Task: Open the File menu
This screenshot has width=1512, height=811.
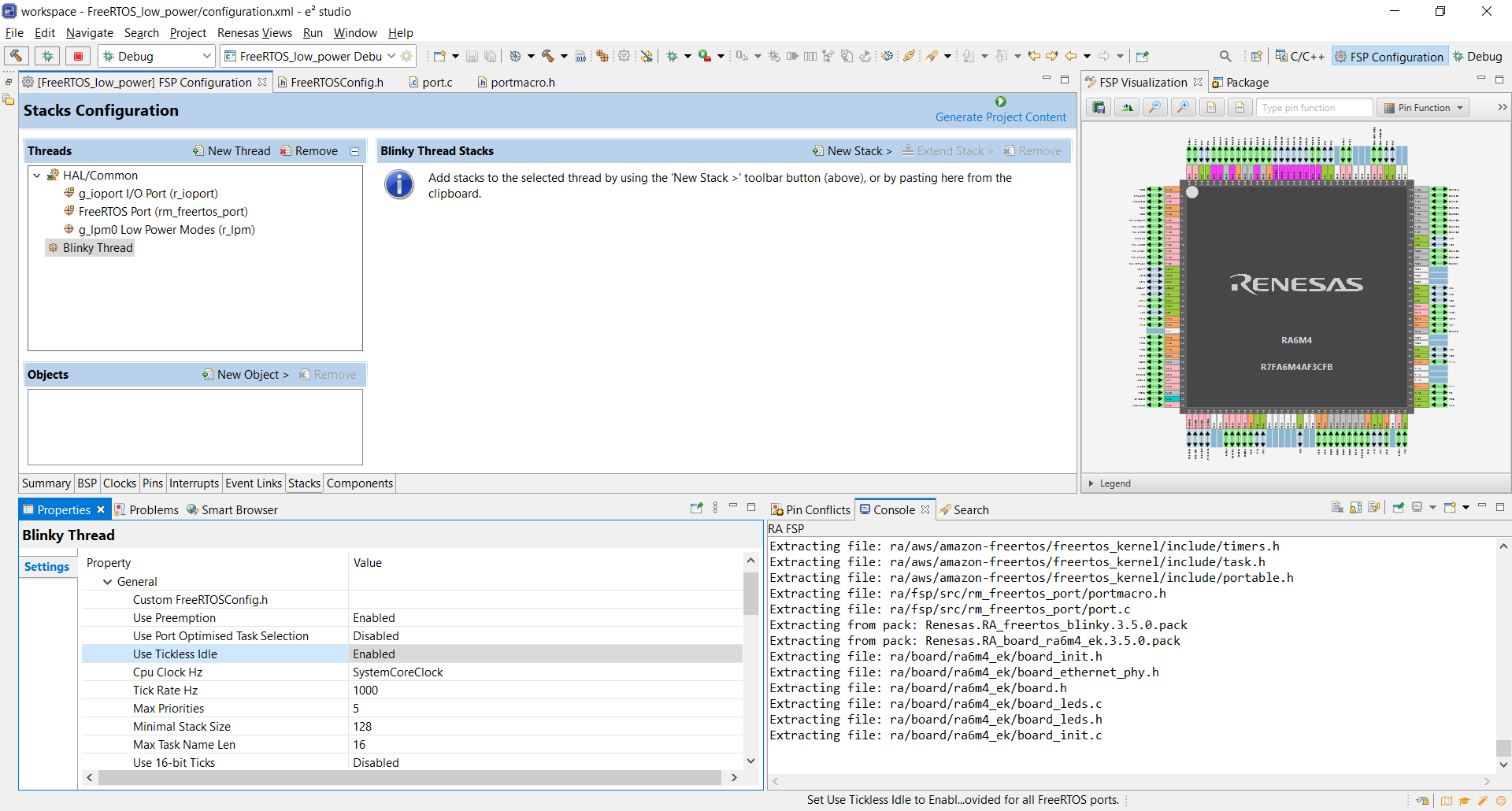Action: click(14, 33)
